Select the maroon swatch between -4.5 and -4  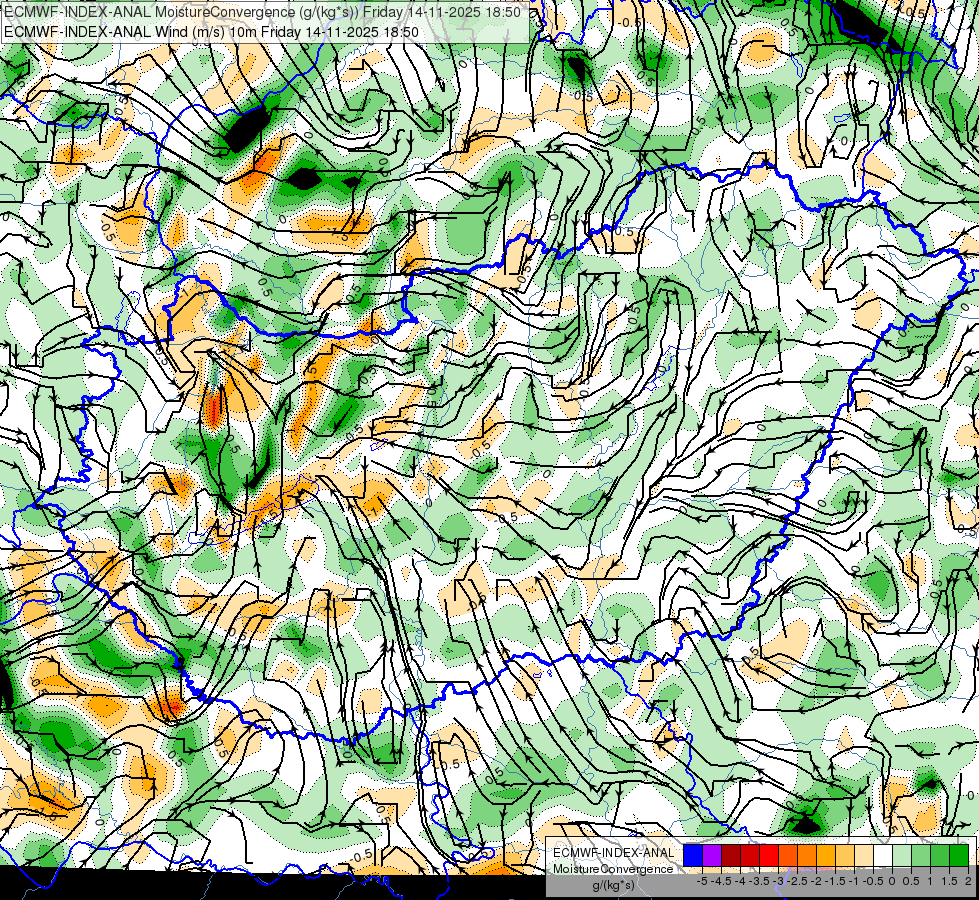click(731, 856)
